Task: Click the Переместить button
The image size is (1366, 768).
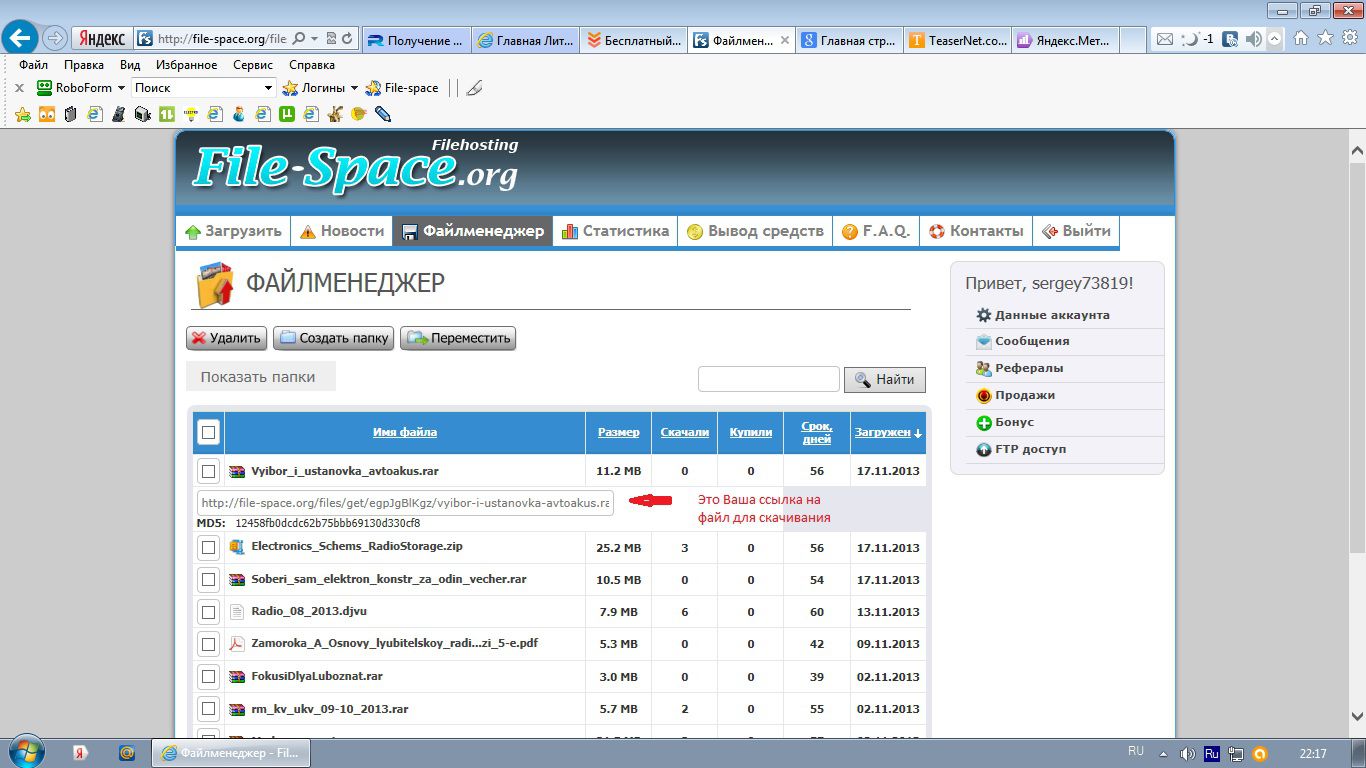Action: point(458,338)
